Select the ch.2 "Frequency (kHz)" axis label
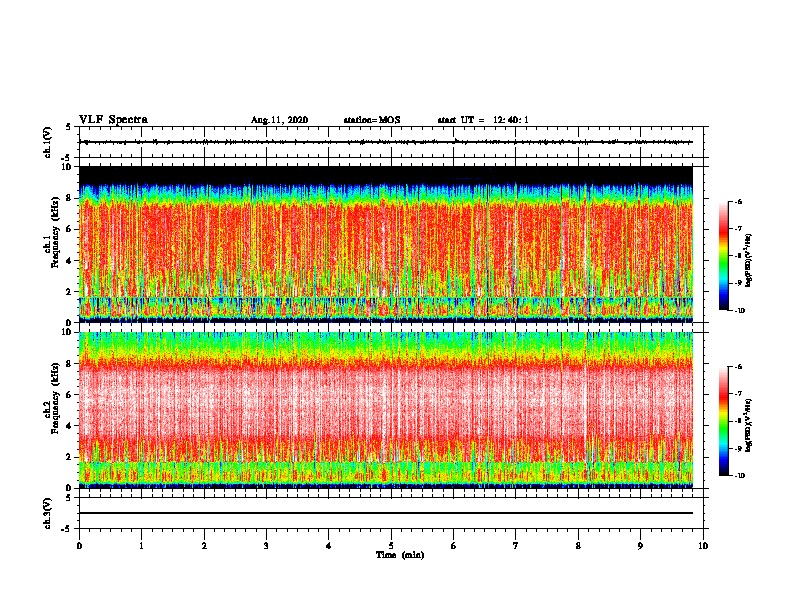Image resolution: width=792 pixels, height=612 pixels. 55,398
